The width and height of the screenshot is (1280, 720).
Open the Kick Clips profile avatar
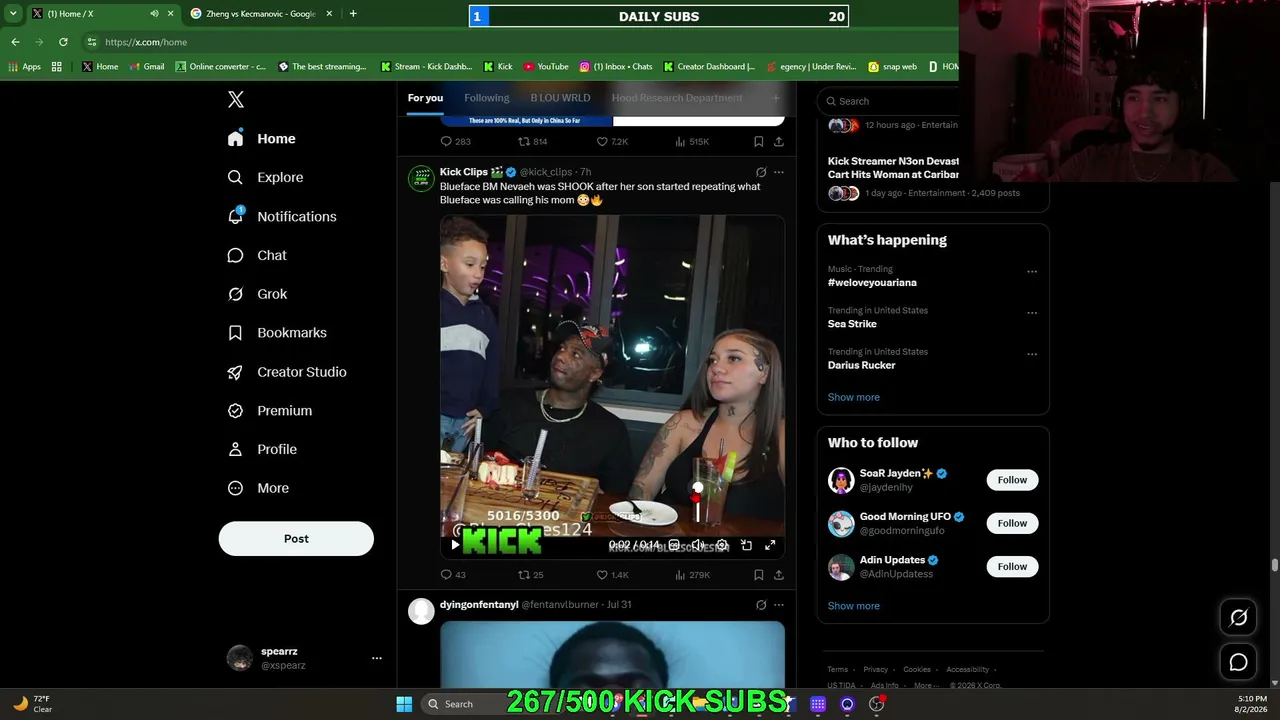click(422, 179)
